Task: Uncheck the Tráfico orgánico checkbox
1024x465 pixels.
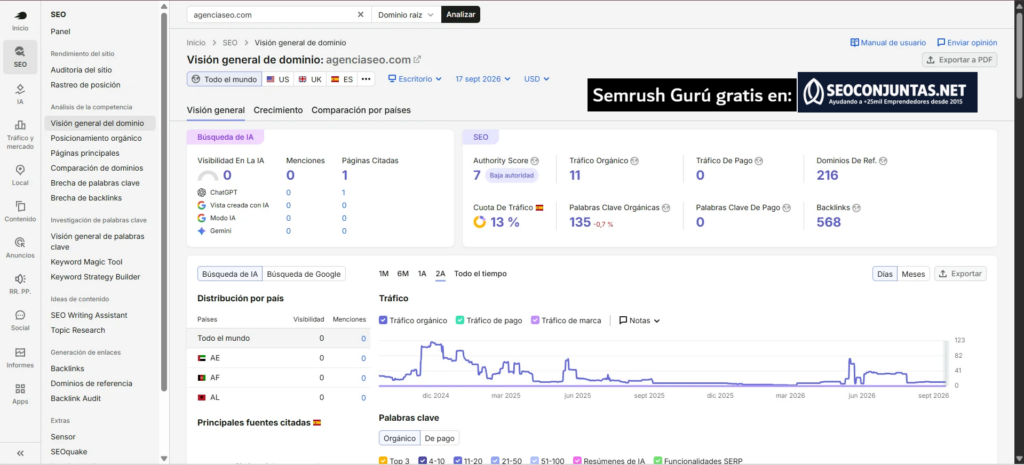Action: pyautogui.click(x=383, y=320)
